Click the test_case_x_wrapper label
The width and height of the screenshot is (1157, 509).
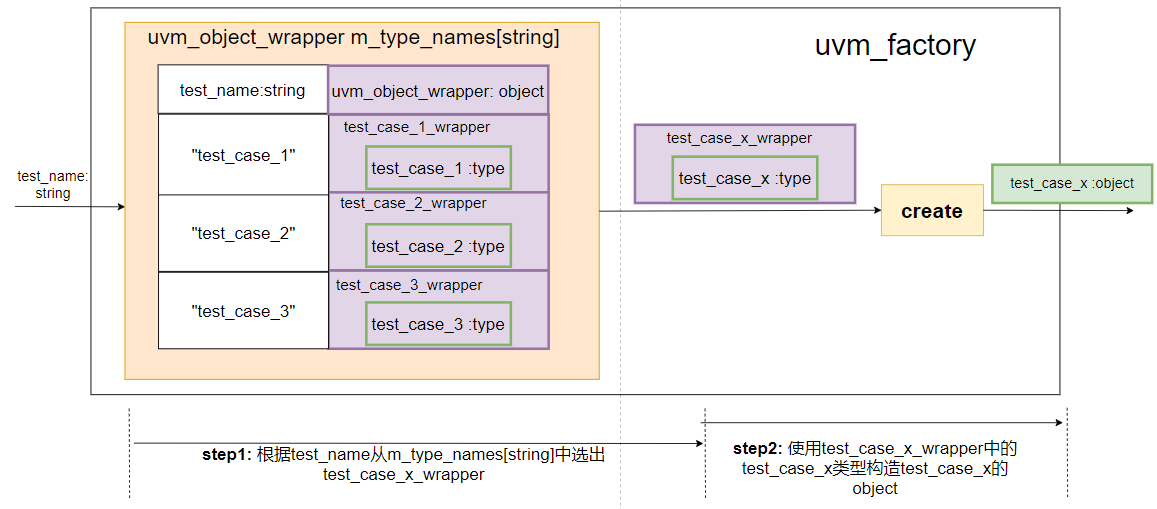click(x=739, y=138)
